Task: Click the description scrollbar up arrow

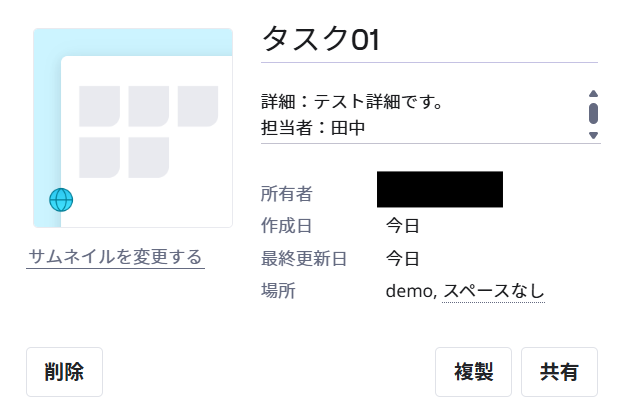Action: [x=594, y=94]
